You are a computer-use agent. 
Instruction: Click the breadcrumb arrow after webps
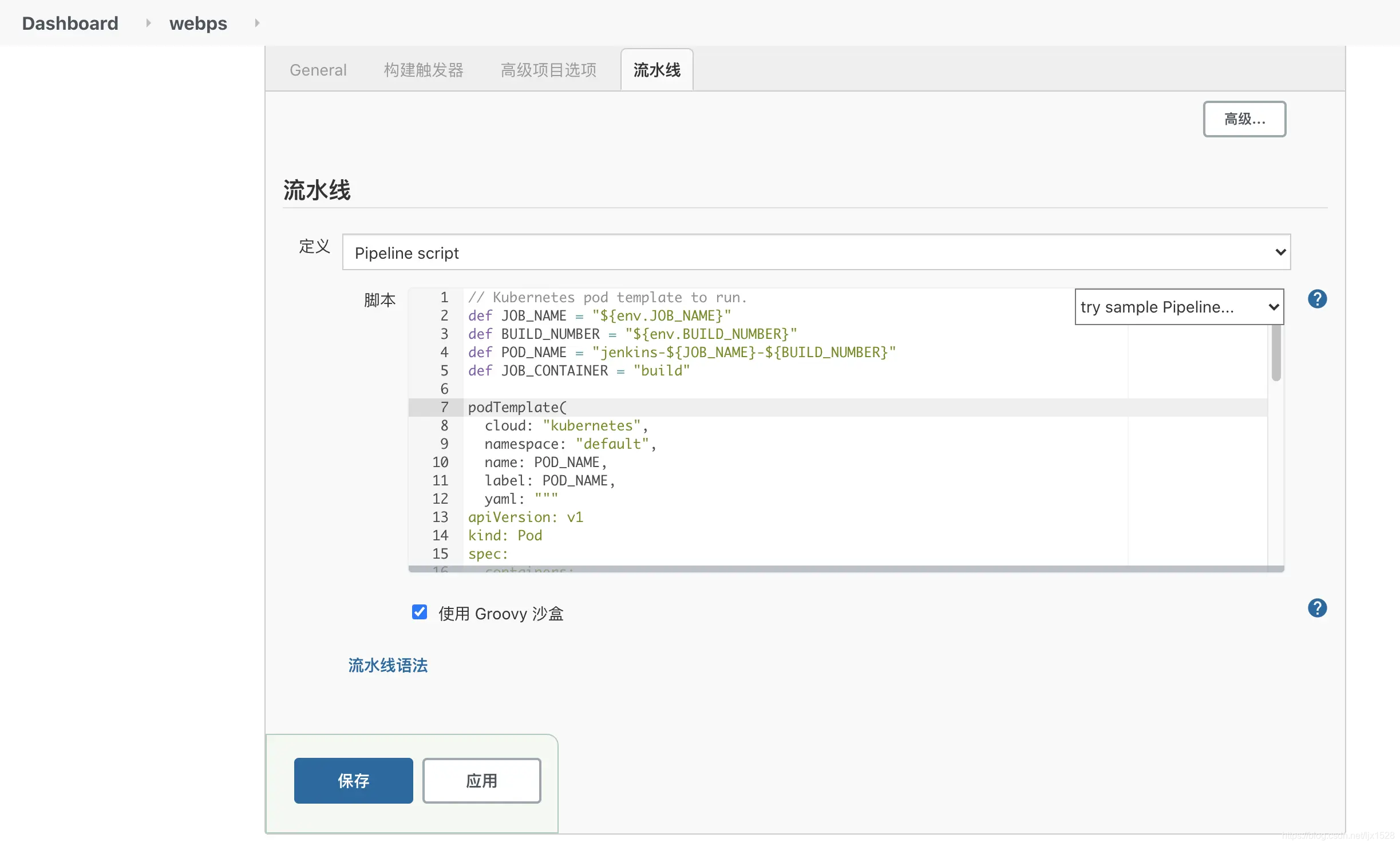tap(257, 23)
